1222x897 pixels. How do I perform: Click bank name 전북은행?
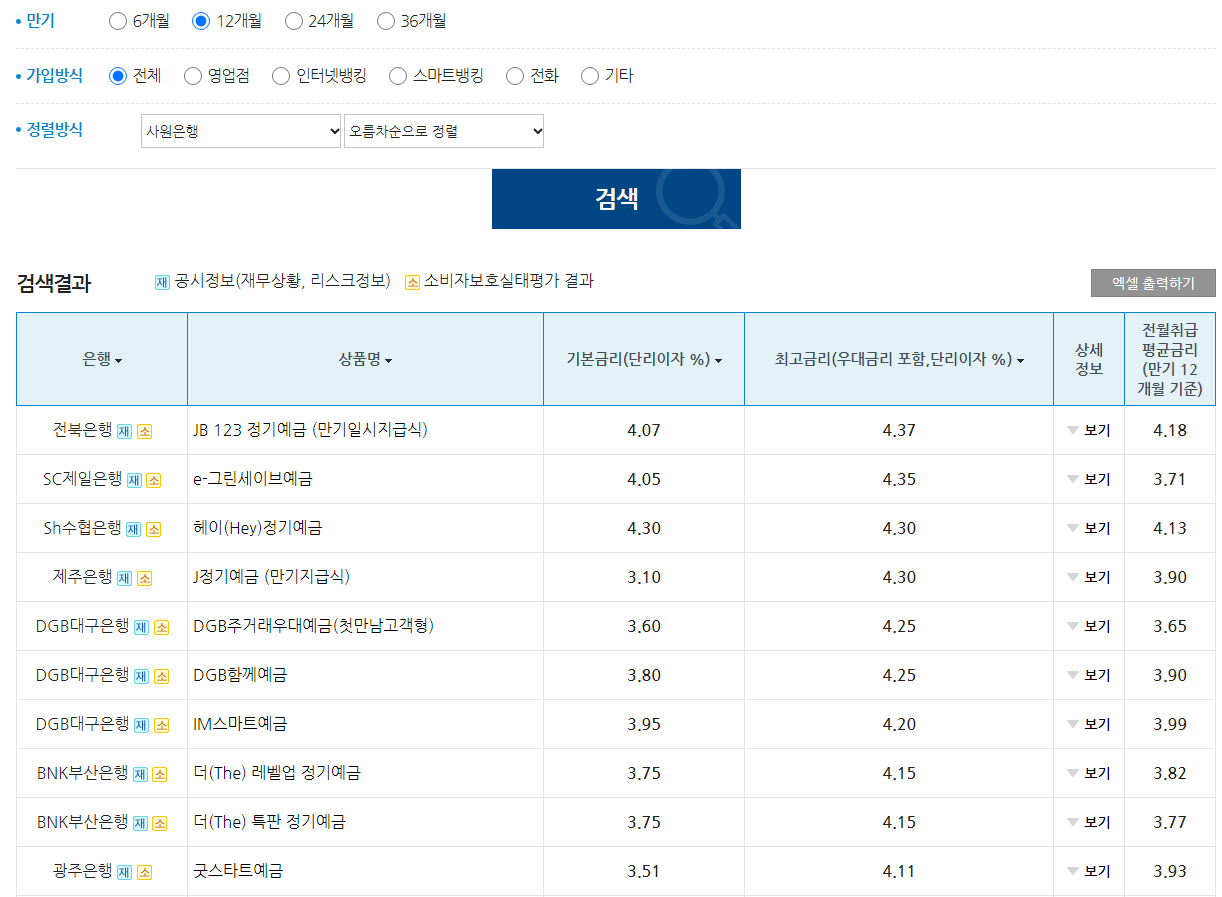[x=82, y=430]
